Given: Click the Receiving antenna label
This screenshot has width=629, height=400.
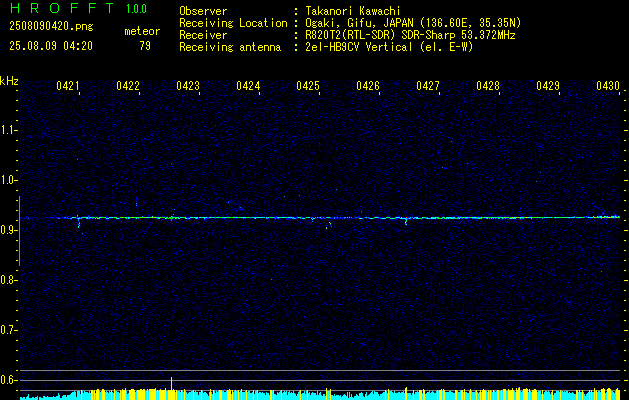Looking at the screenshot, I should point(230,47).
